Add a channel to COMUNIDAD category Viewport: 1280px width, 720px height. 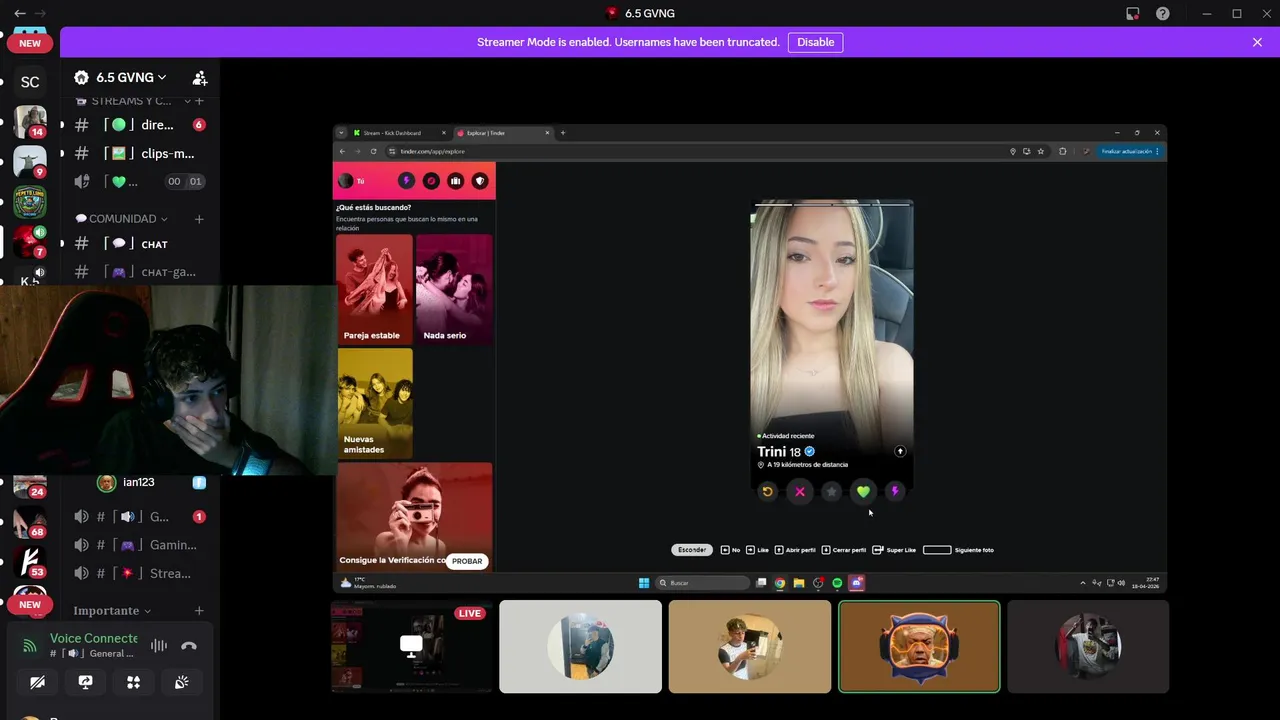click(x=199, y=219)
